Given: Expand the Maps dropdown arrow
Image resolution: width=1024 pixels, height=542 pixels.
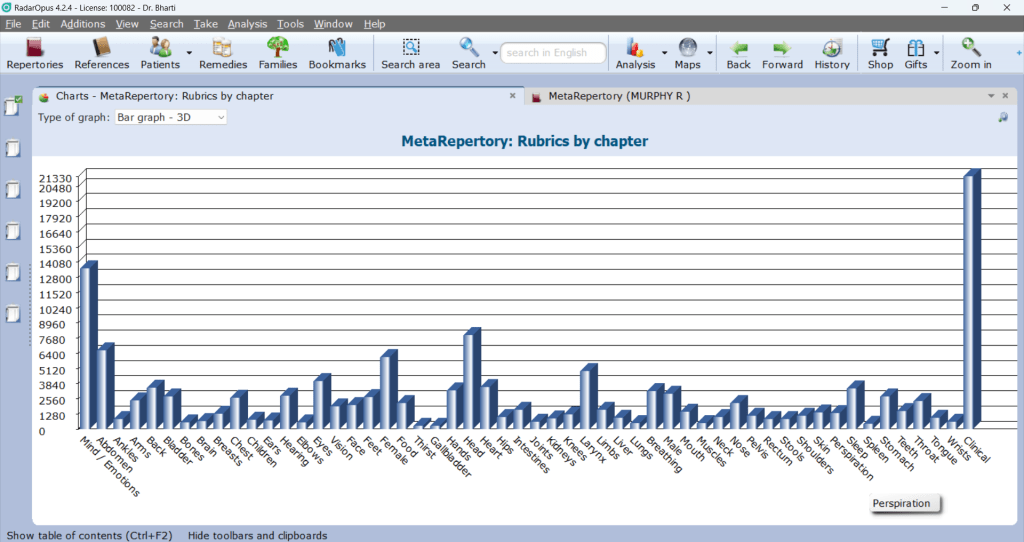Looking at the screenshot, I should pyautogui.click(x=710, y=53).
